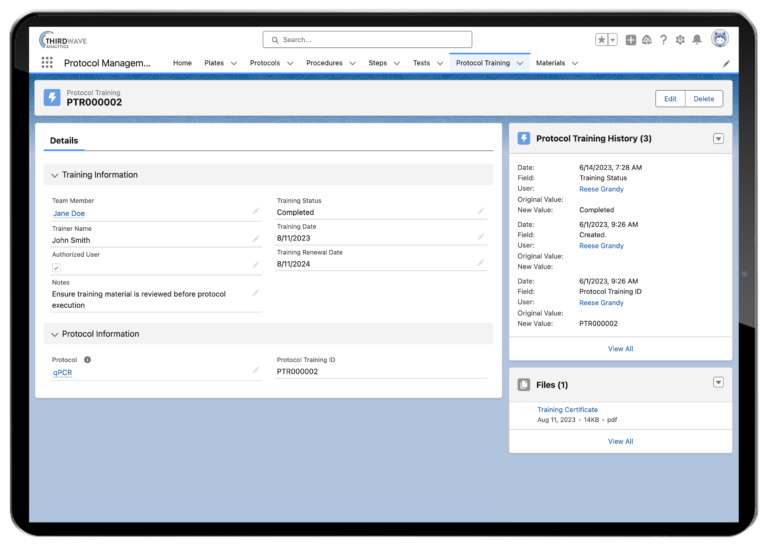Click the Completed training status value

[x=295, y=212]
